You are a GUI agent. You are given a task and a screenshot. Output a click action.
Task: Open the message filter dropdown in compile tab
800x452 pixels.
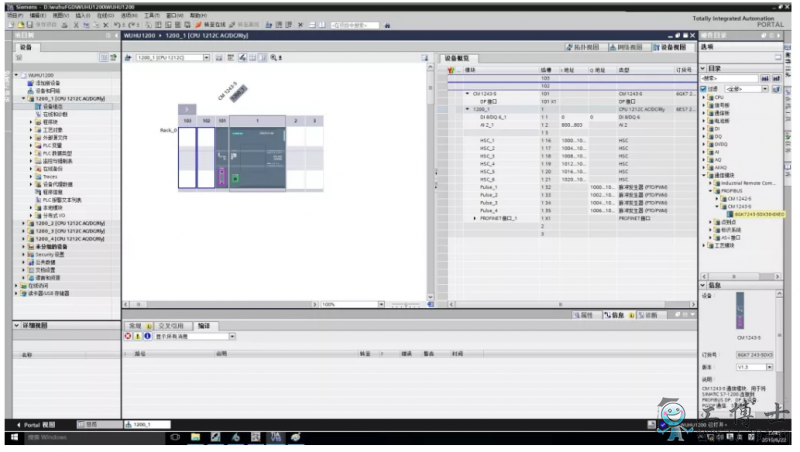[232, 337]
